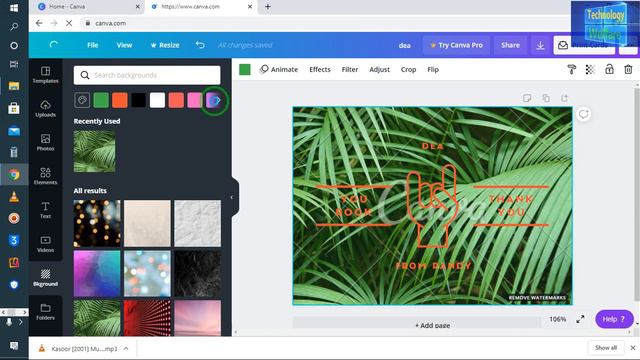Click Show all downloads
The image size is (640, 360).
click(x=606, y=348)
